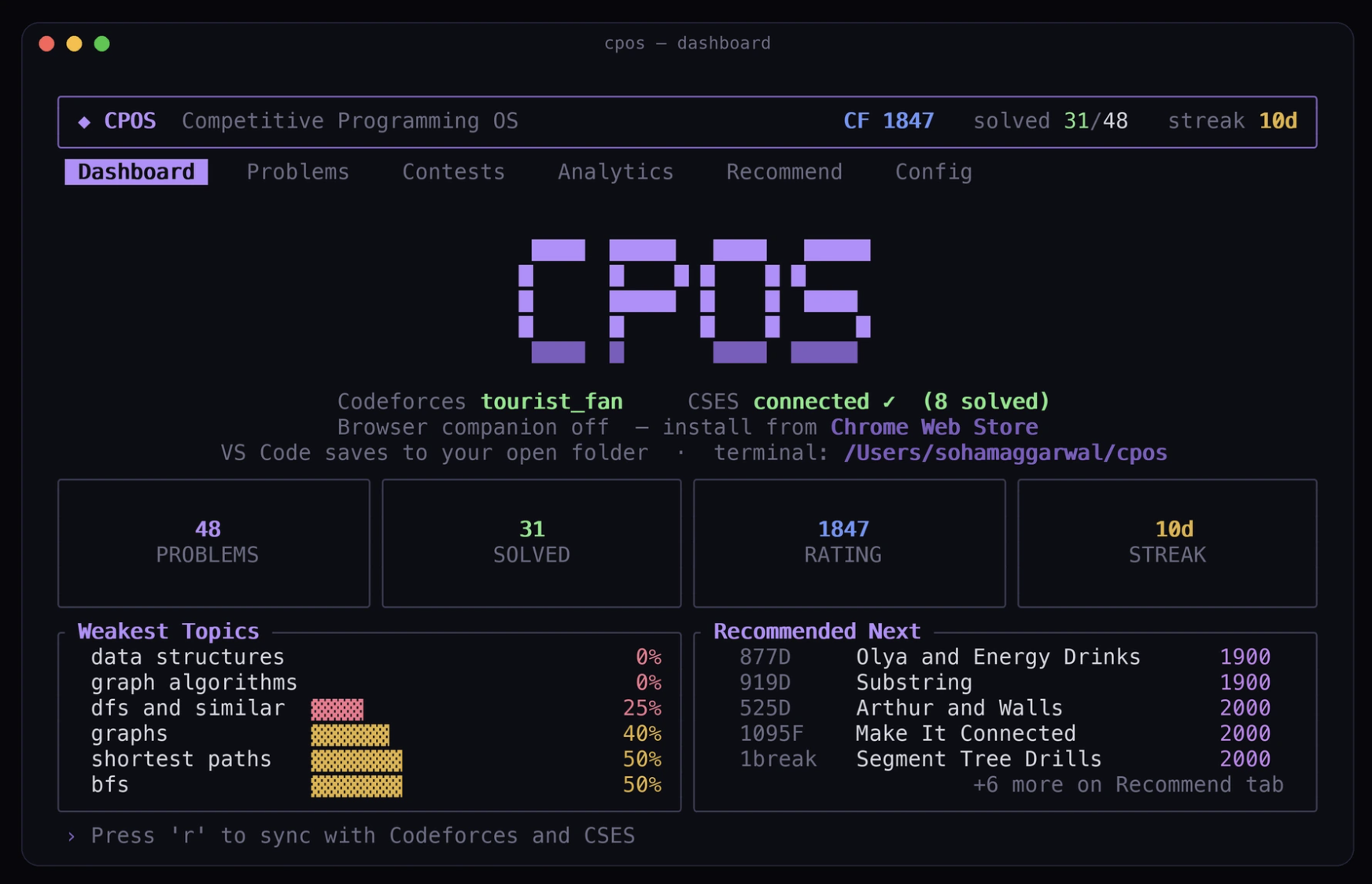Screen dimensions: 1372x884
Task: Open the Chrome Web Store link
Action: [934, 427]
